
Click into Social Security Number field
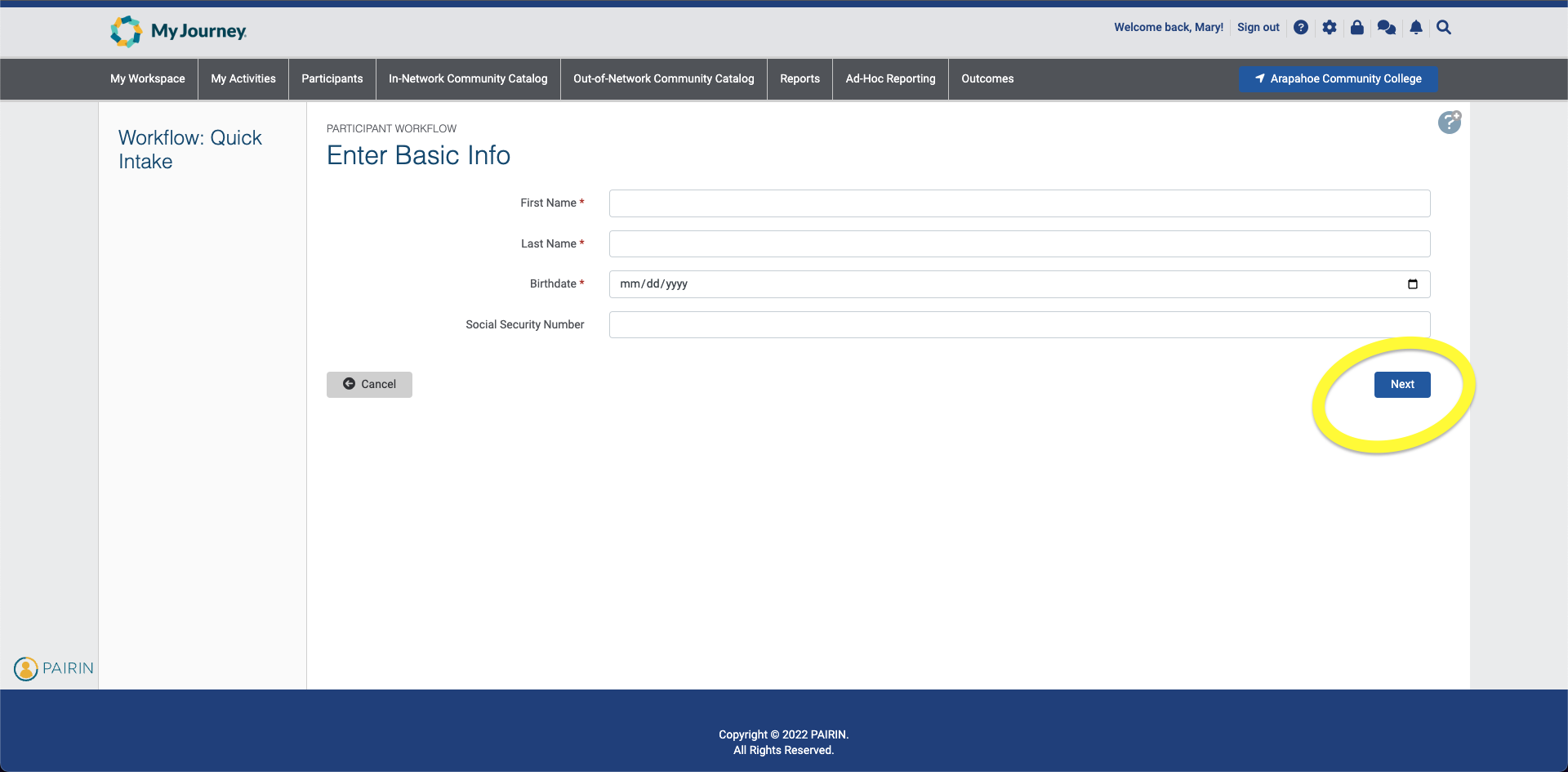click(x=1019, y=325)
